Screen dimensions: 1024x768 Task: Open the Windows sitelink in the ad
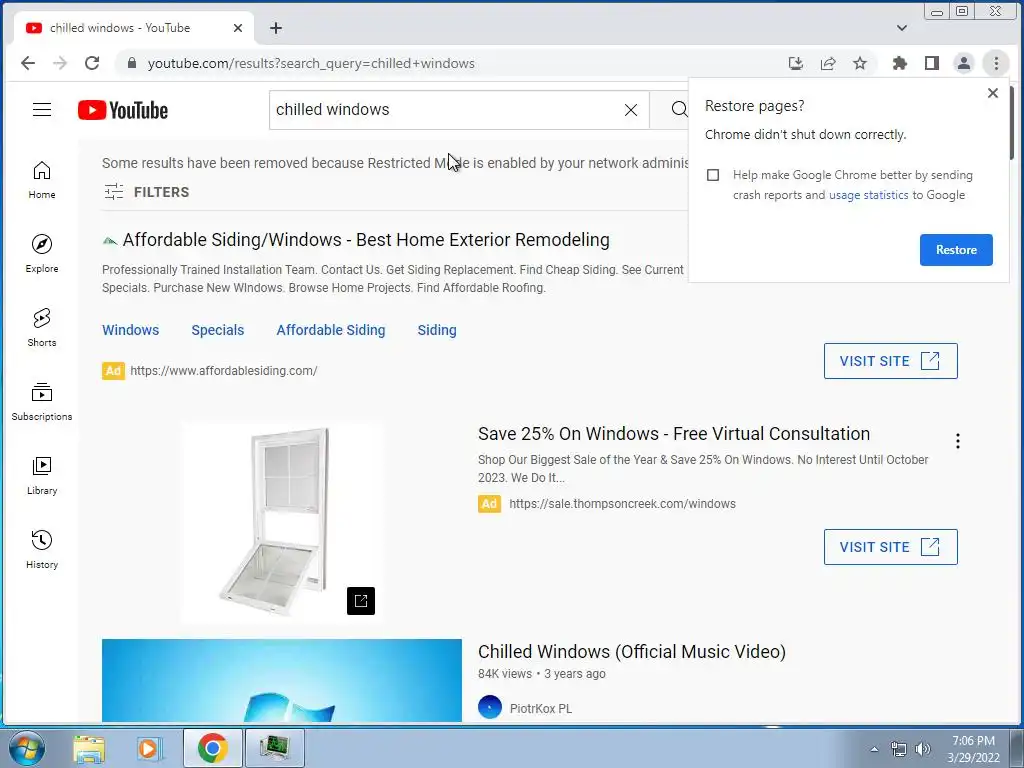(x=131, y=330)
